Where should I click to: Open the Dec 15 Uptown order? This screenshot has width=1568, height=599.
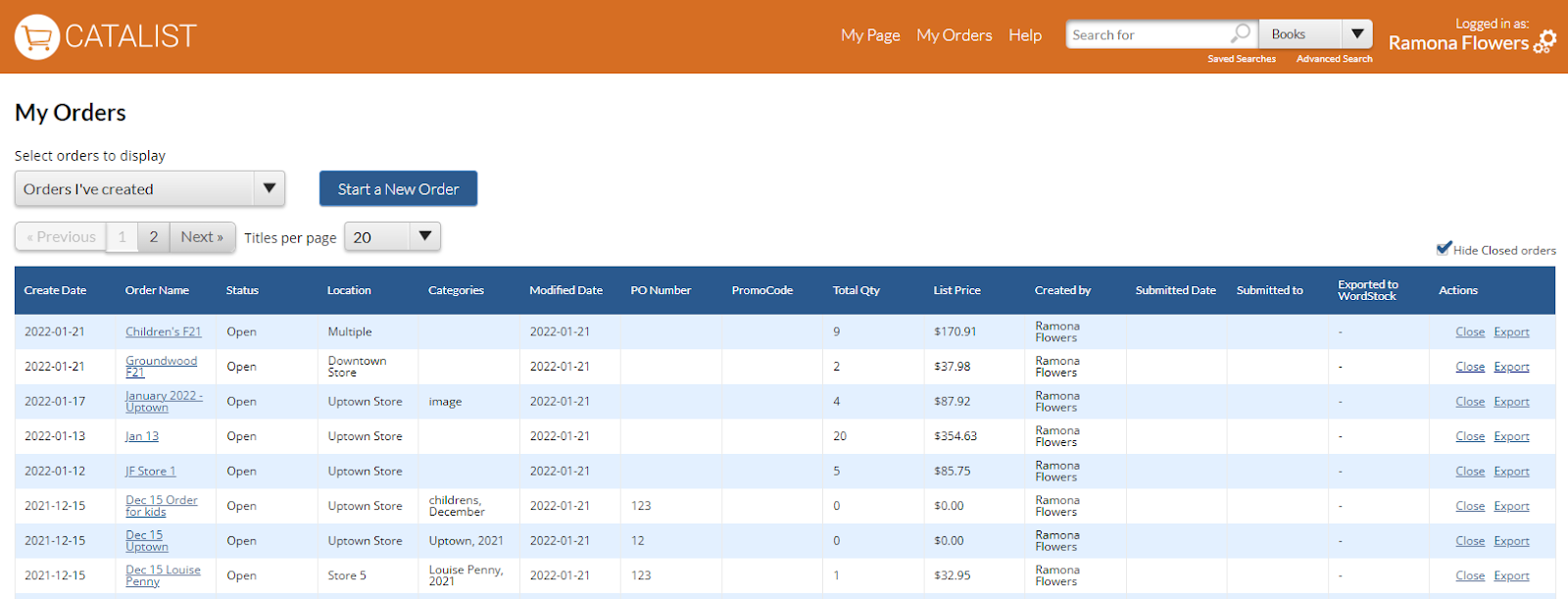pyautogui.click(x=146, y=541)
